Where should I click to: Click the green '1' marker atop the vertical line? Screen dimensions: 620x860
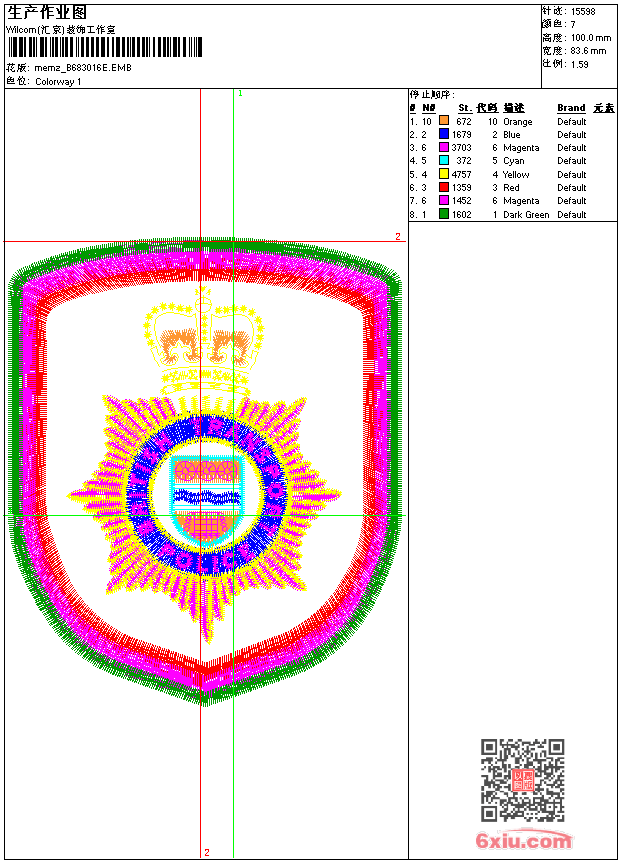pyautogui.click(x=240, y=94)
